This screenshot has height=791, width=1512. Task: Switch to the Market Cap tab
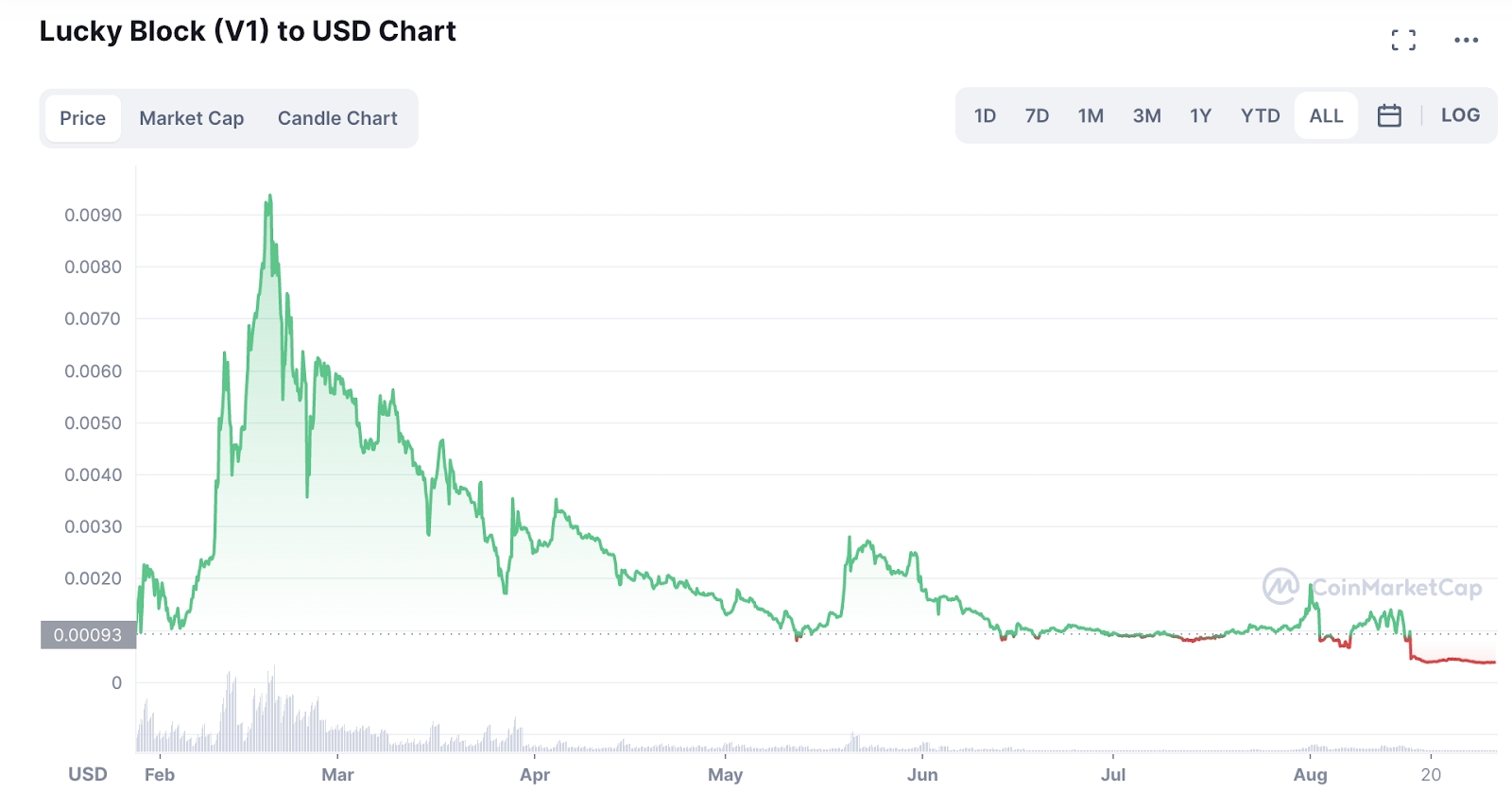(x=192, y=118)
